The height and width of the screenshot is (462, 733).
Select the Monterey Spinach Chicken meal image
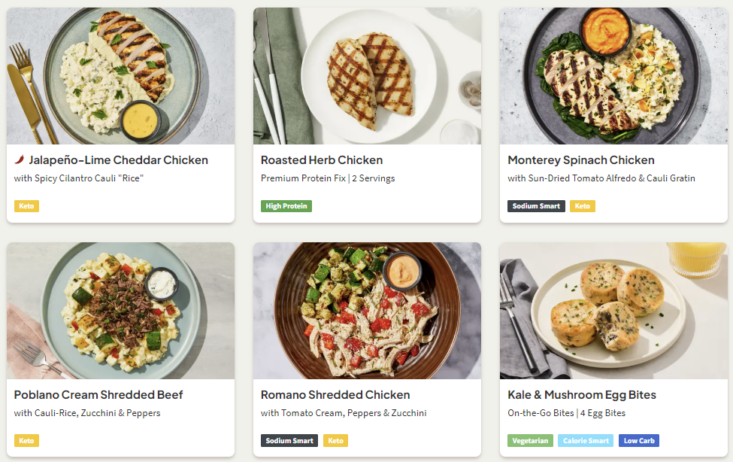(x=613, y=77)
